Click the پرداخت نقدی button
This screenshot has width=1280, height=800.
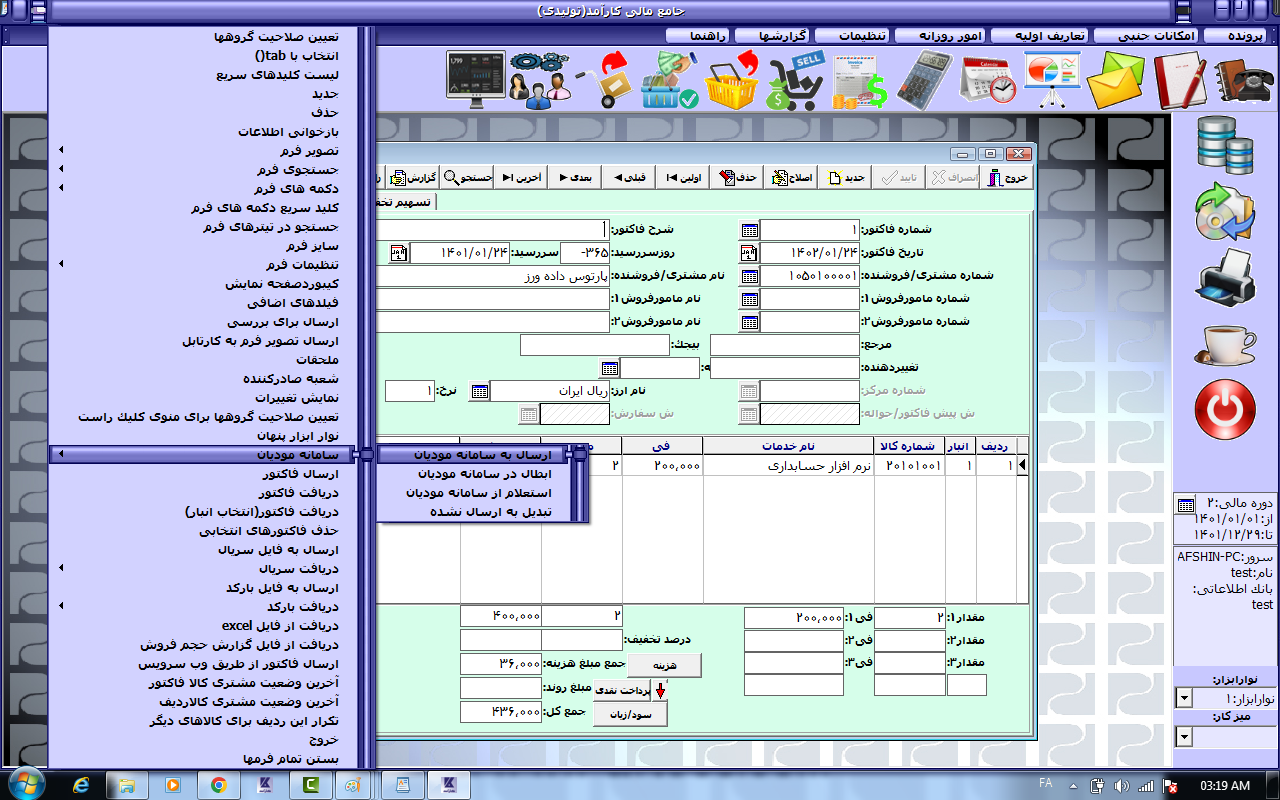[x=623, y=690]
